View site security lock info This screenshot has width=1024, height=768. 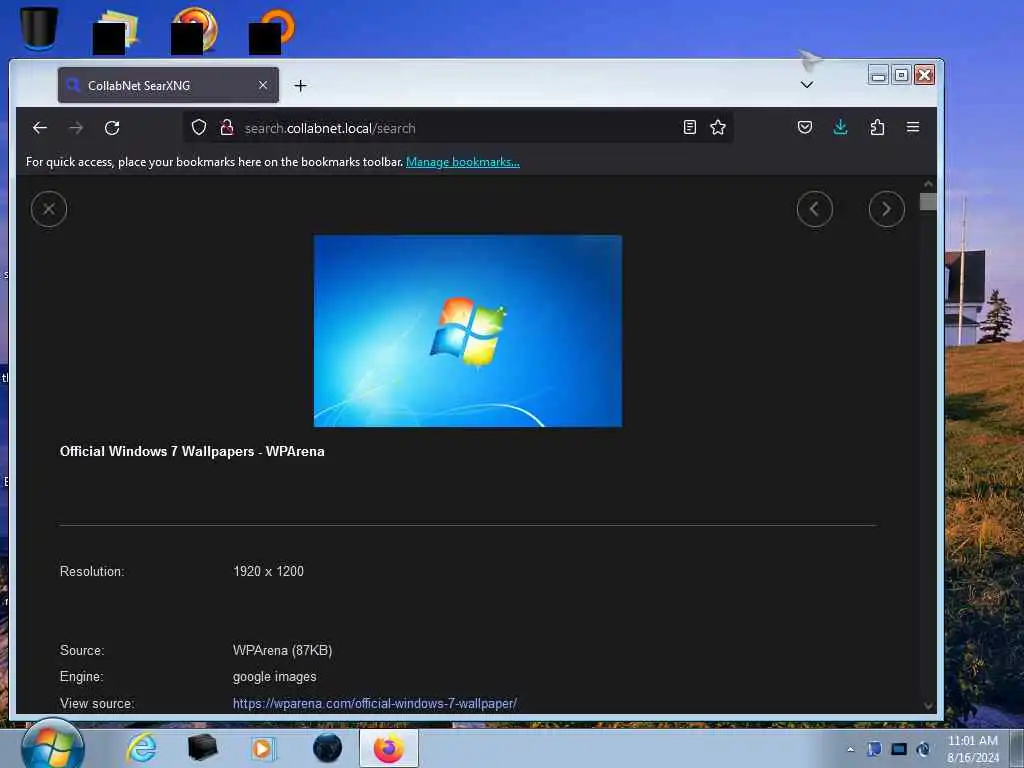[227, 127]
